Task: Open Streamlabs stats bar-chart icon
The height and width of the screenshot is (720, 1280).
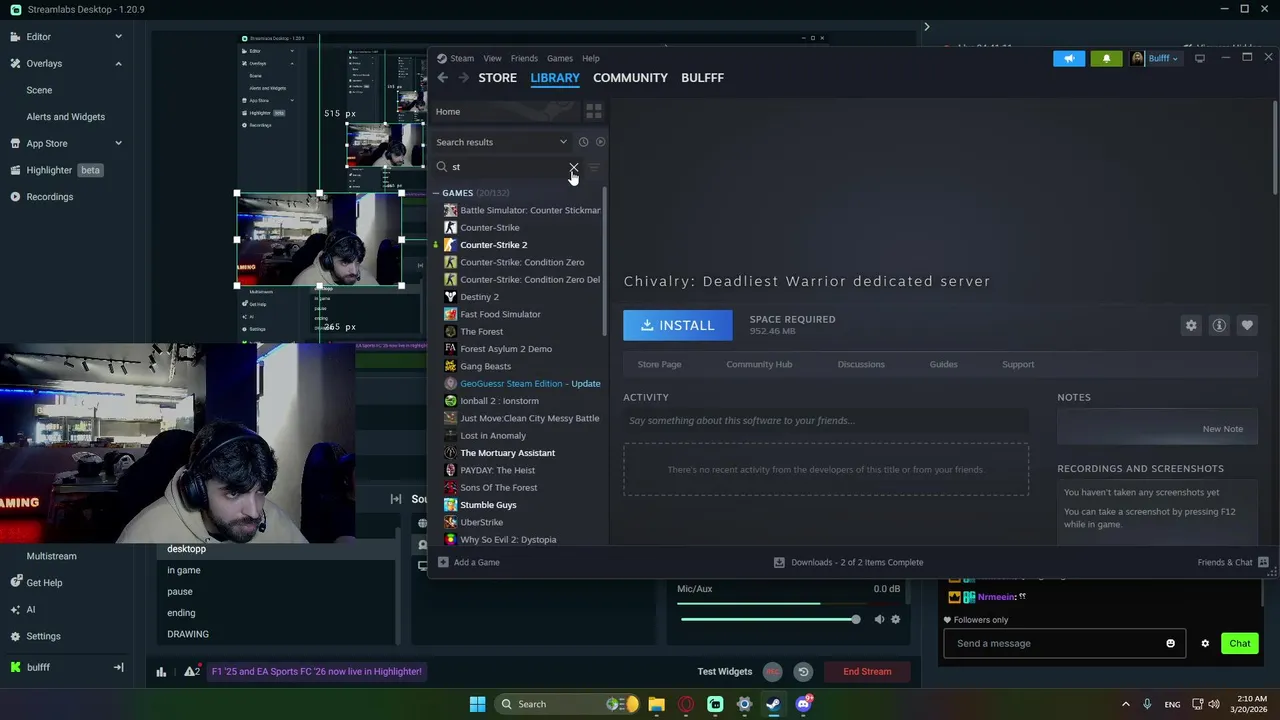Action: click(x=161, y=672)
